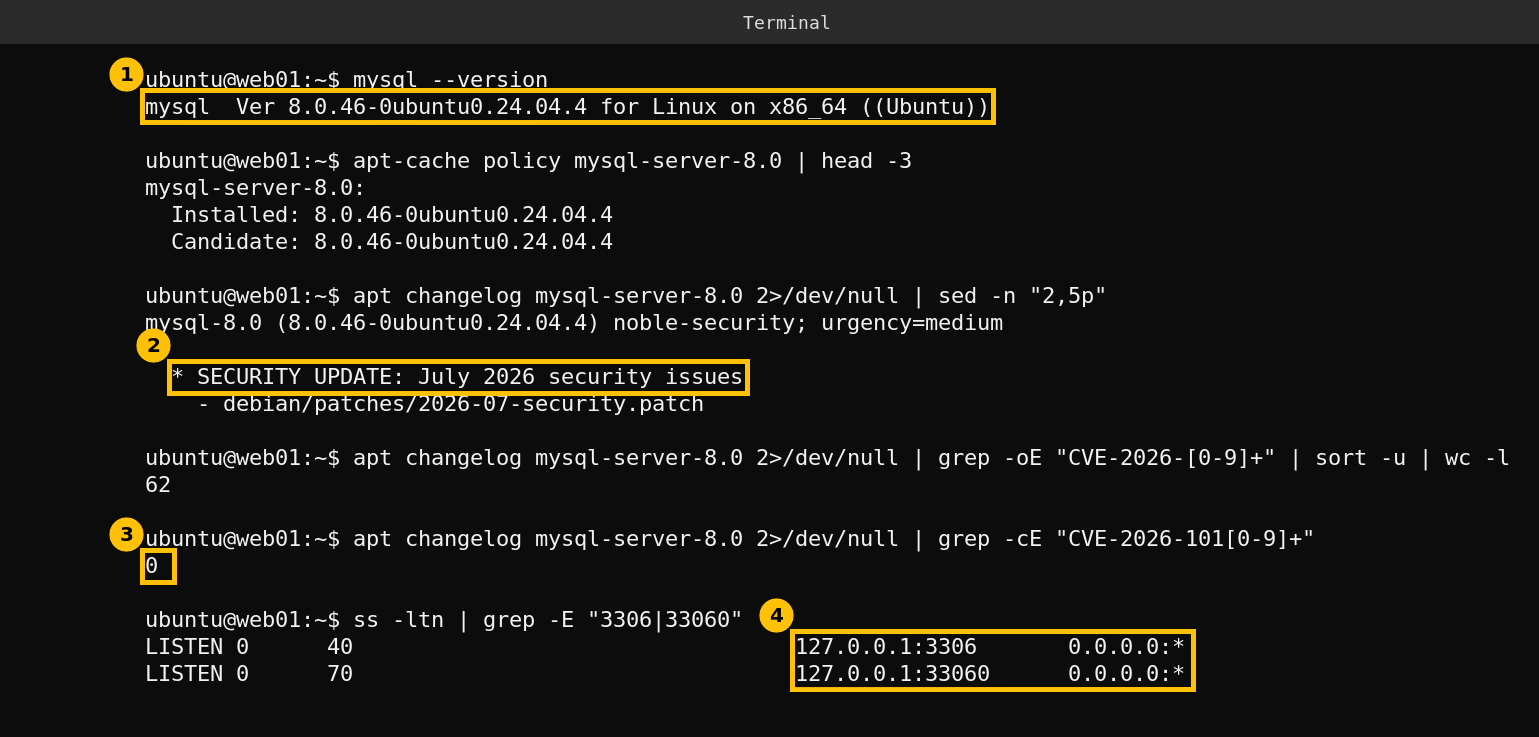
Task: Click the 'Installed: 8.0.46' version line
Action: pos(391,215)
